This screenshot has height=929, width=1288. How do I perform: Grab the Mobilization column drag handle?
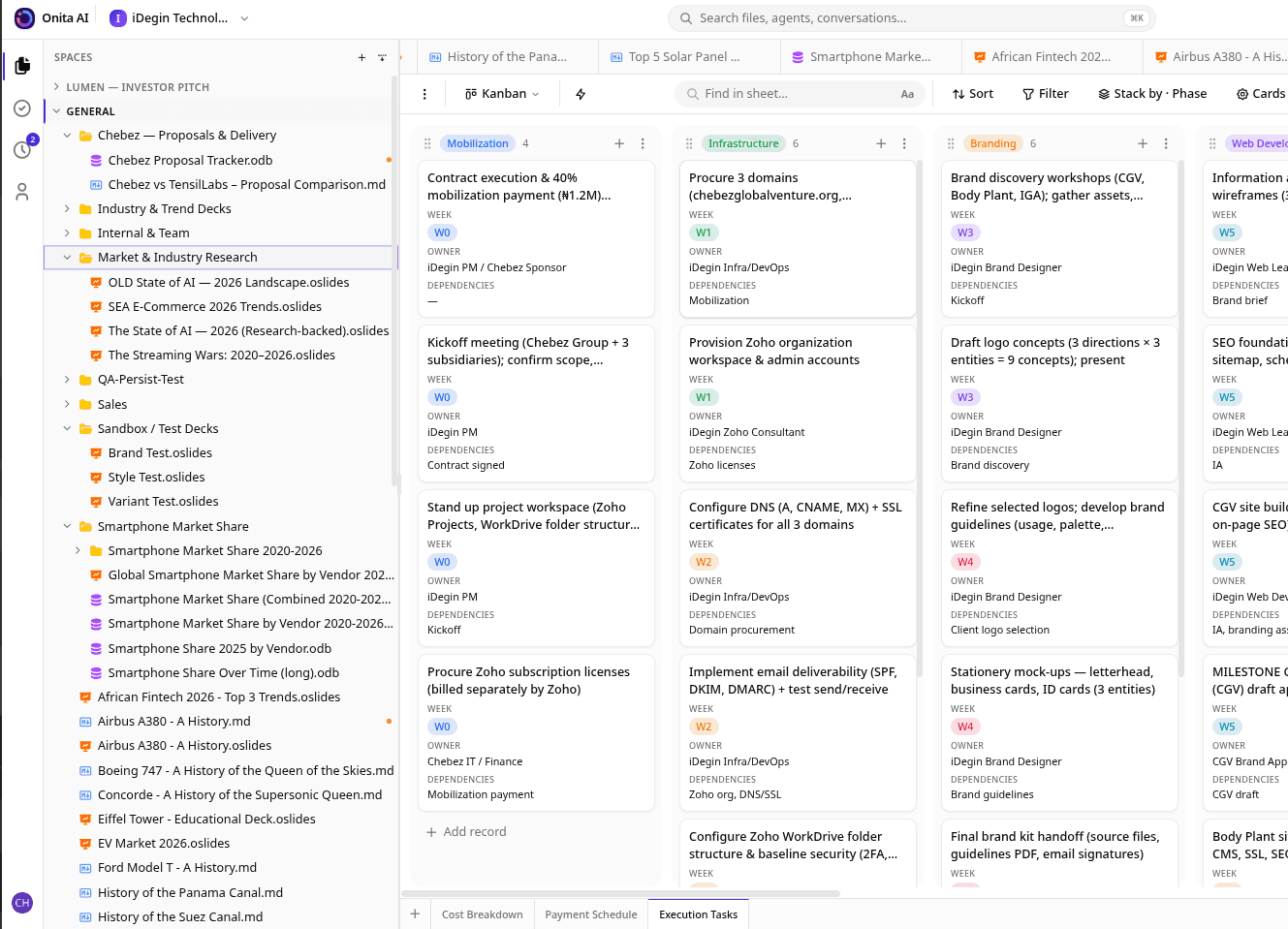(427, 143)
